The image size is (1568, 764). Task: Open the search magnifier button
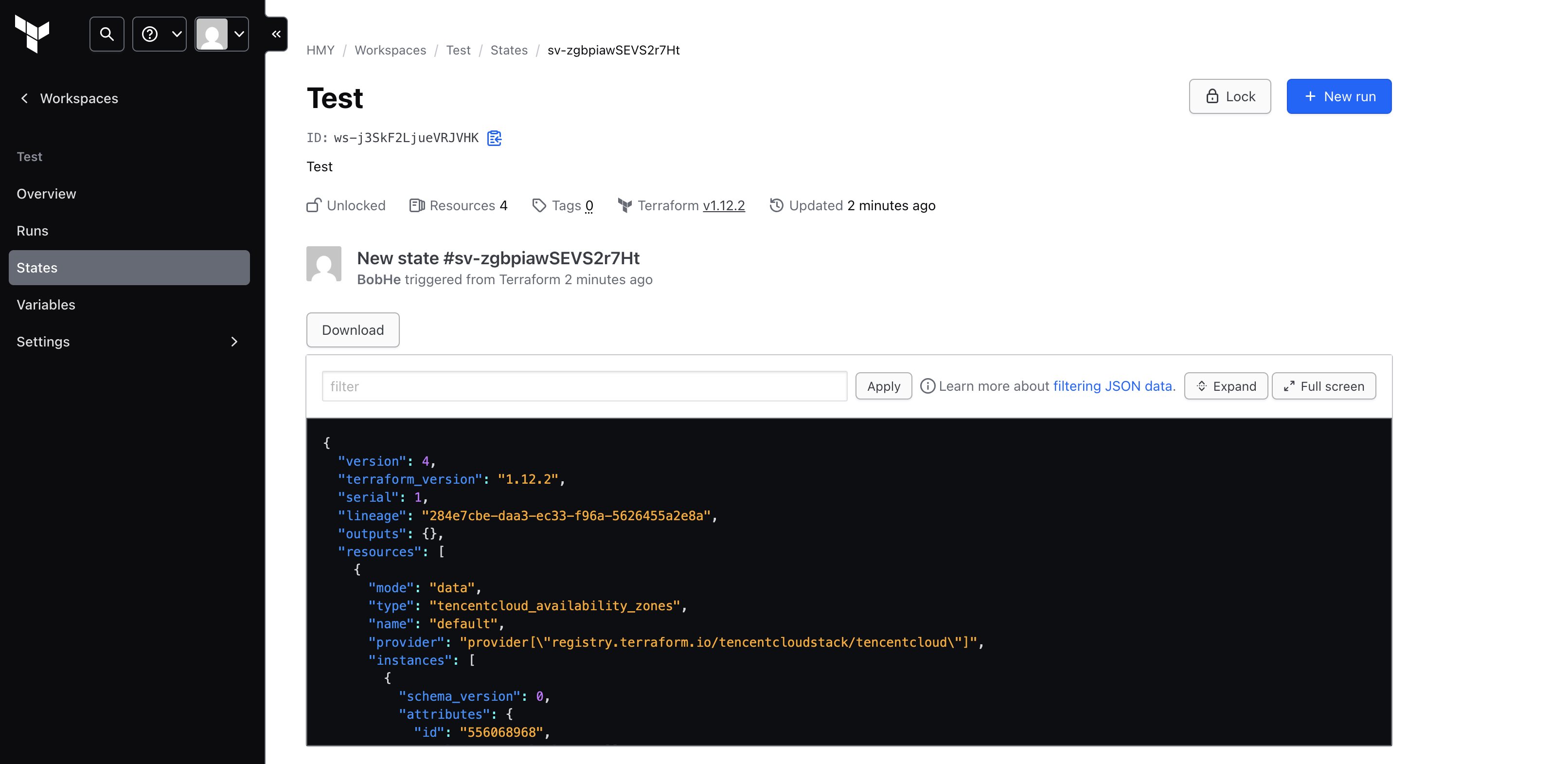[x=107, y=34]
